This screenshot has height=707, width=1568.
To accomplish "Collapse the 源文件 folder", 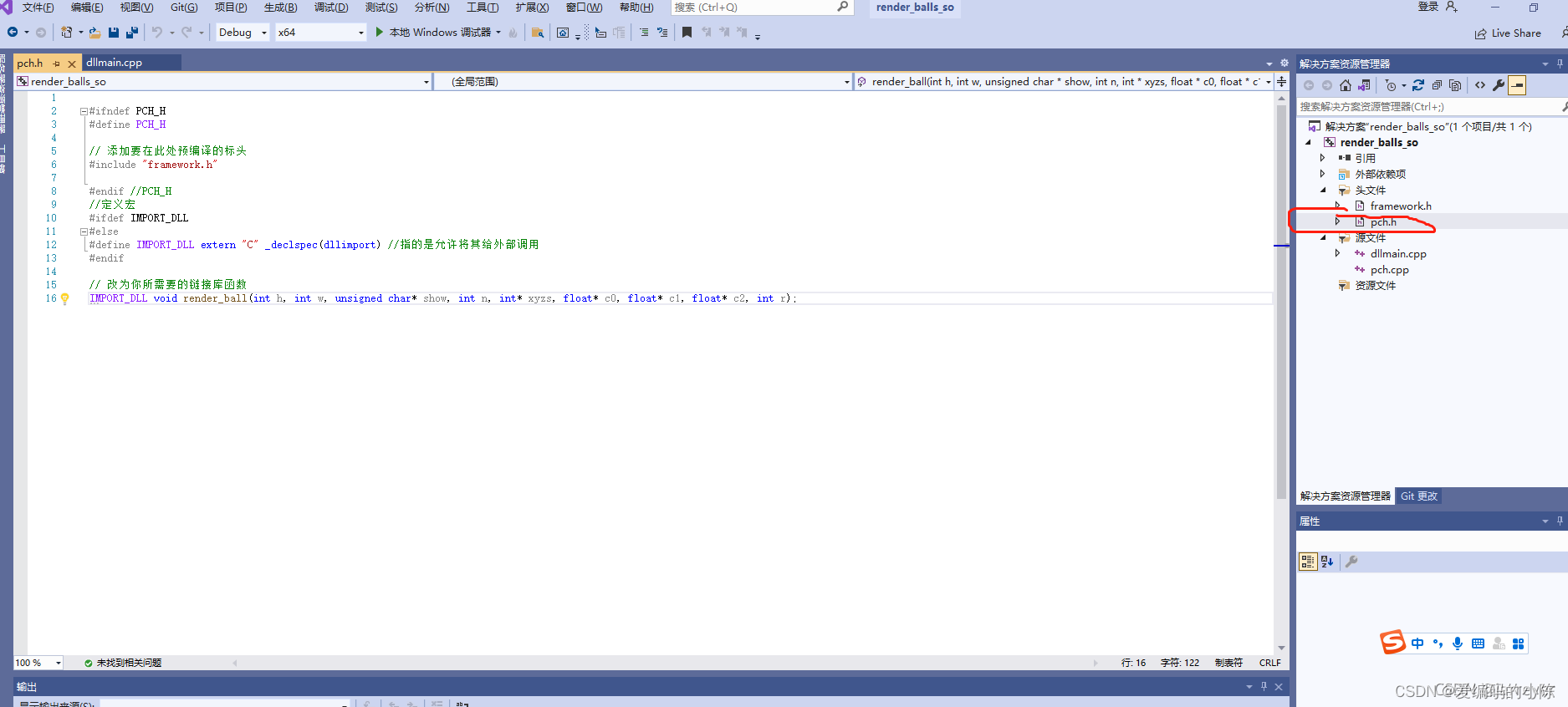I will click(1323, 237).
